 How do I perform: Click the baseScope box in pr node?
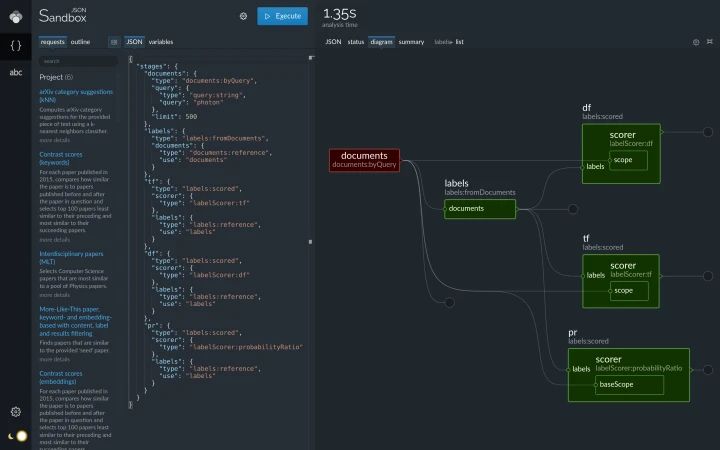point(630,385)
